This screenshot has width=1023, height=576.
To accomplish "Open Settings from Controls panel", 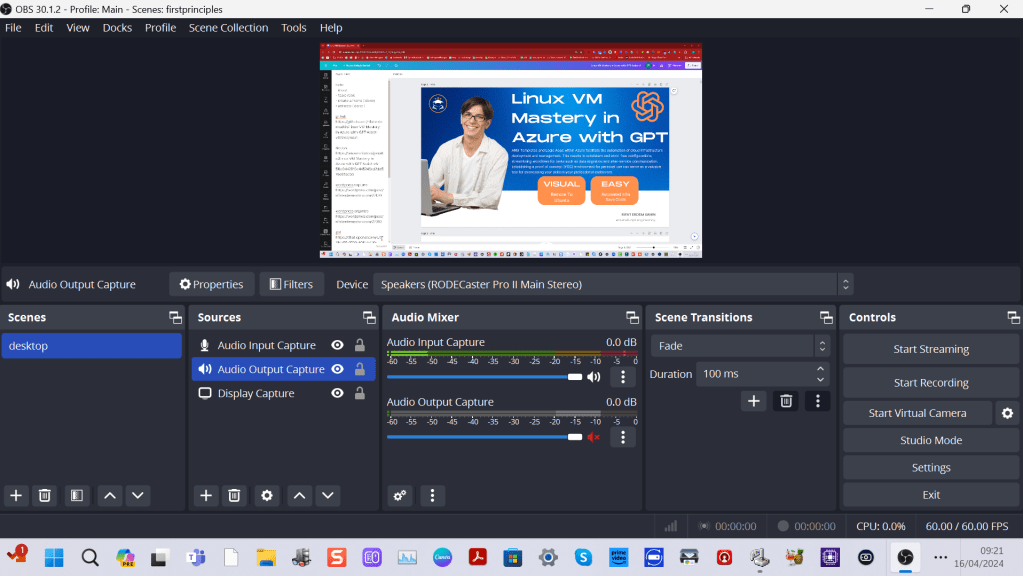I will click(x=931, y=468).
